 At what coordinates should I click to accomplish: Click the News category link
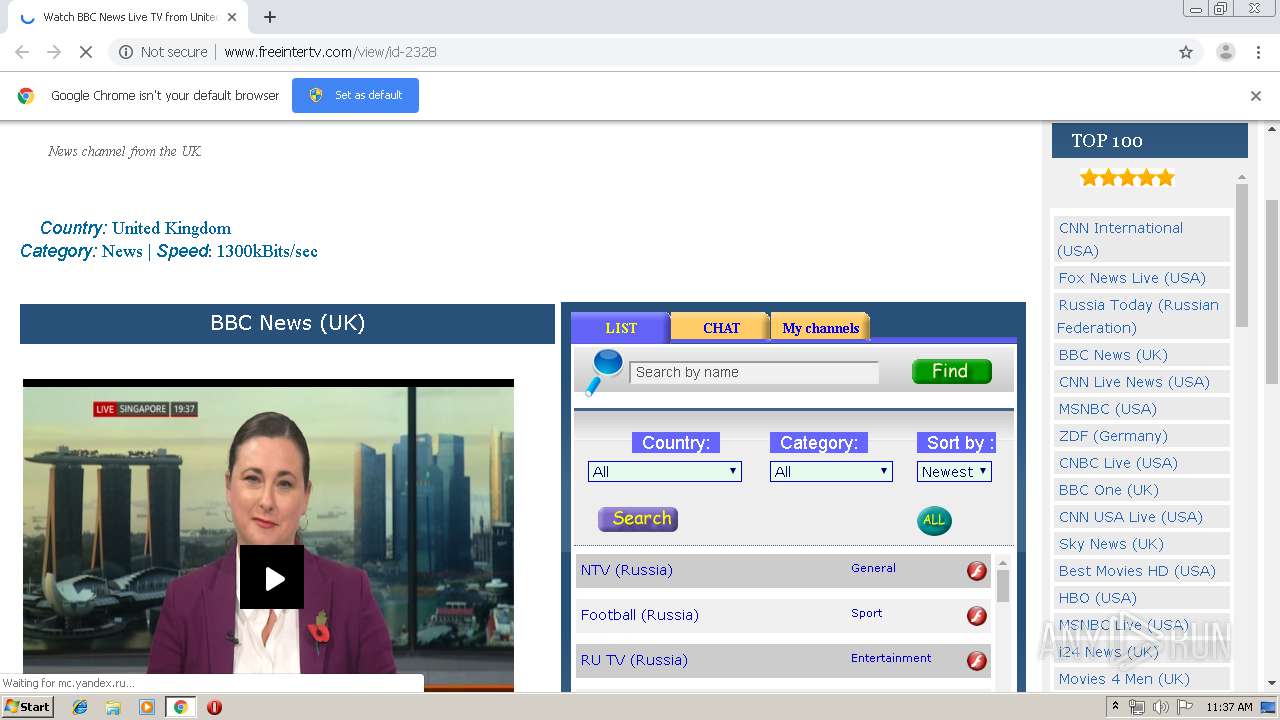(122, 251)
